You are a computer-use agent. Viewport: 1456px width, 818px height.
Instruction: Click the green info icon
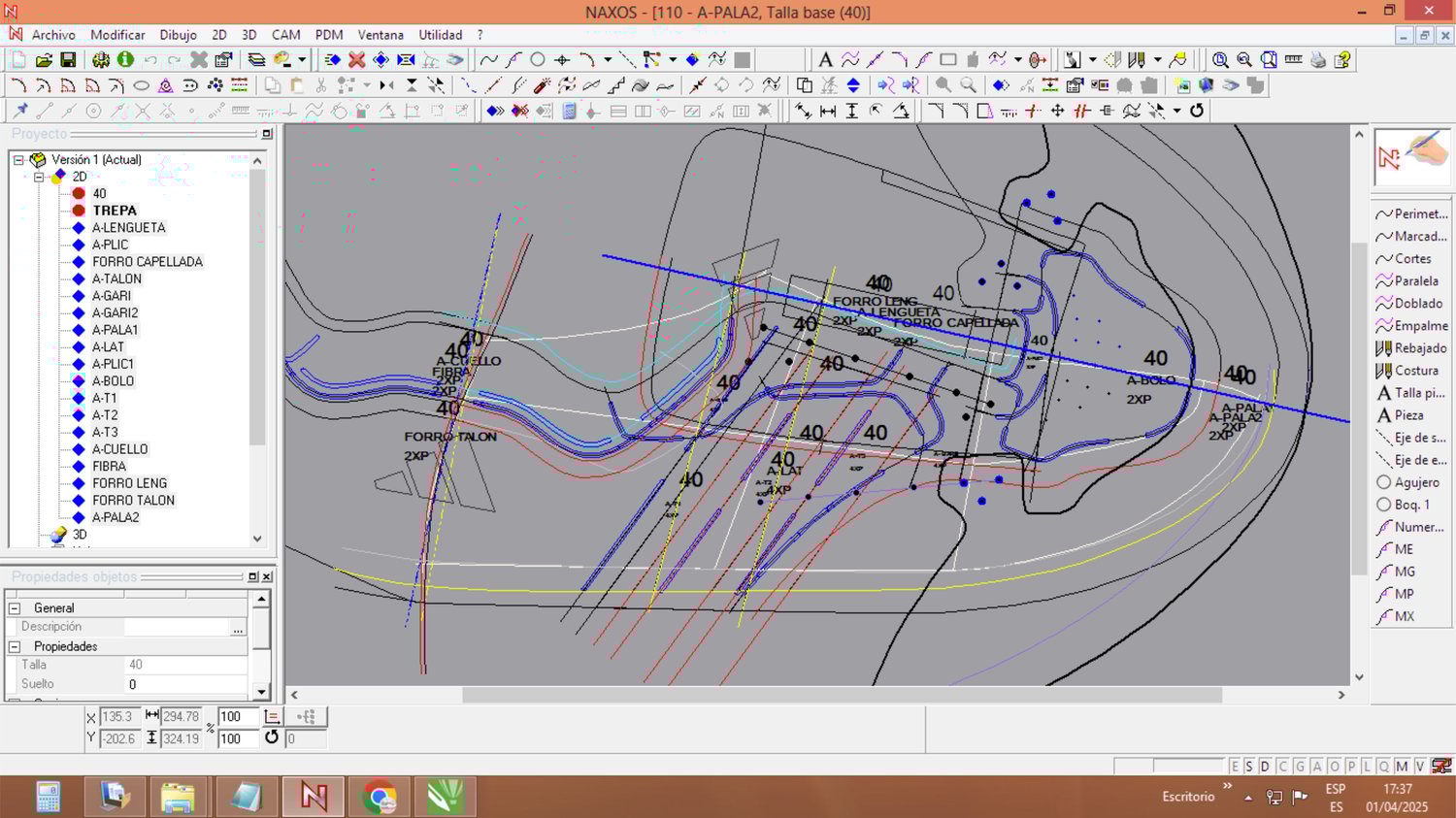(125, 60)
